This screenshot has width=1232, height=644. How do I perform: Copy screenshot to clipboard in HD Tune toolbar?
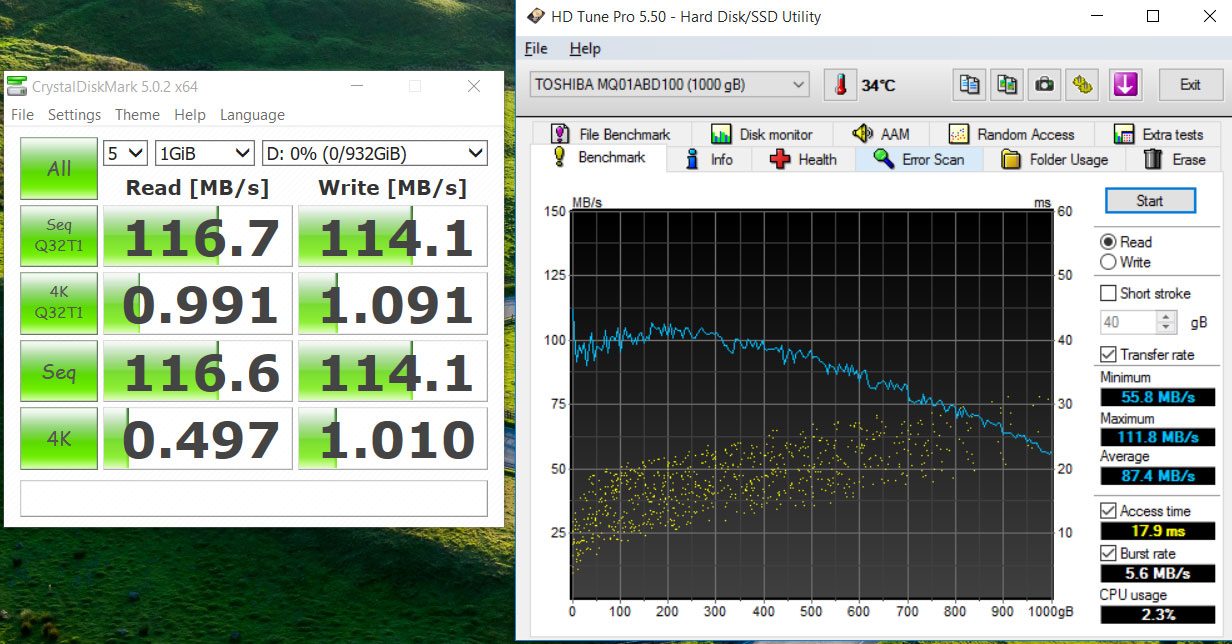pos(1007,85)
